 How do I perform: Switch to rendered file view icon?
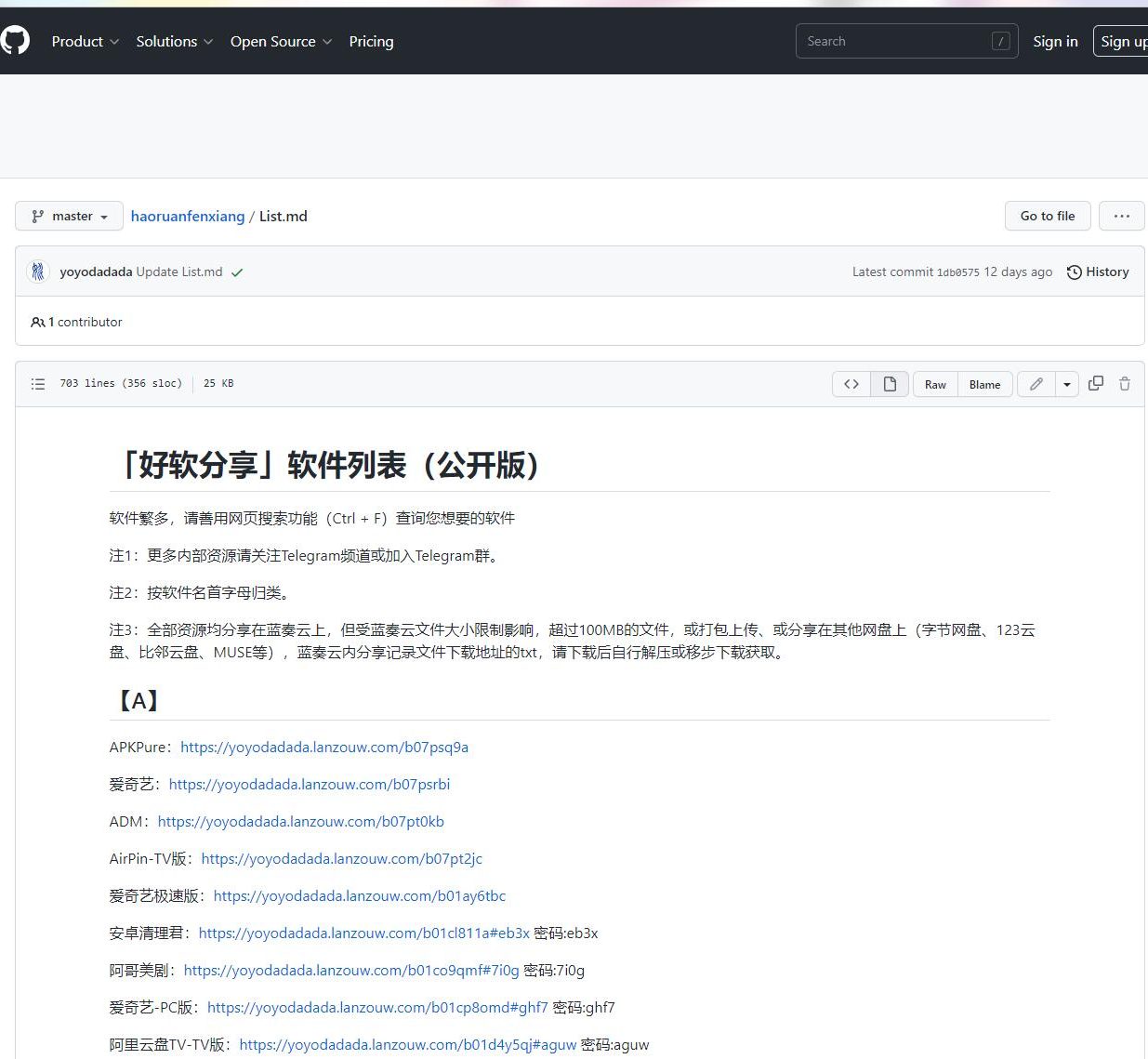point(890,384)
